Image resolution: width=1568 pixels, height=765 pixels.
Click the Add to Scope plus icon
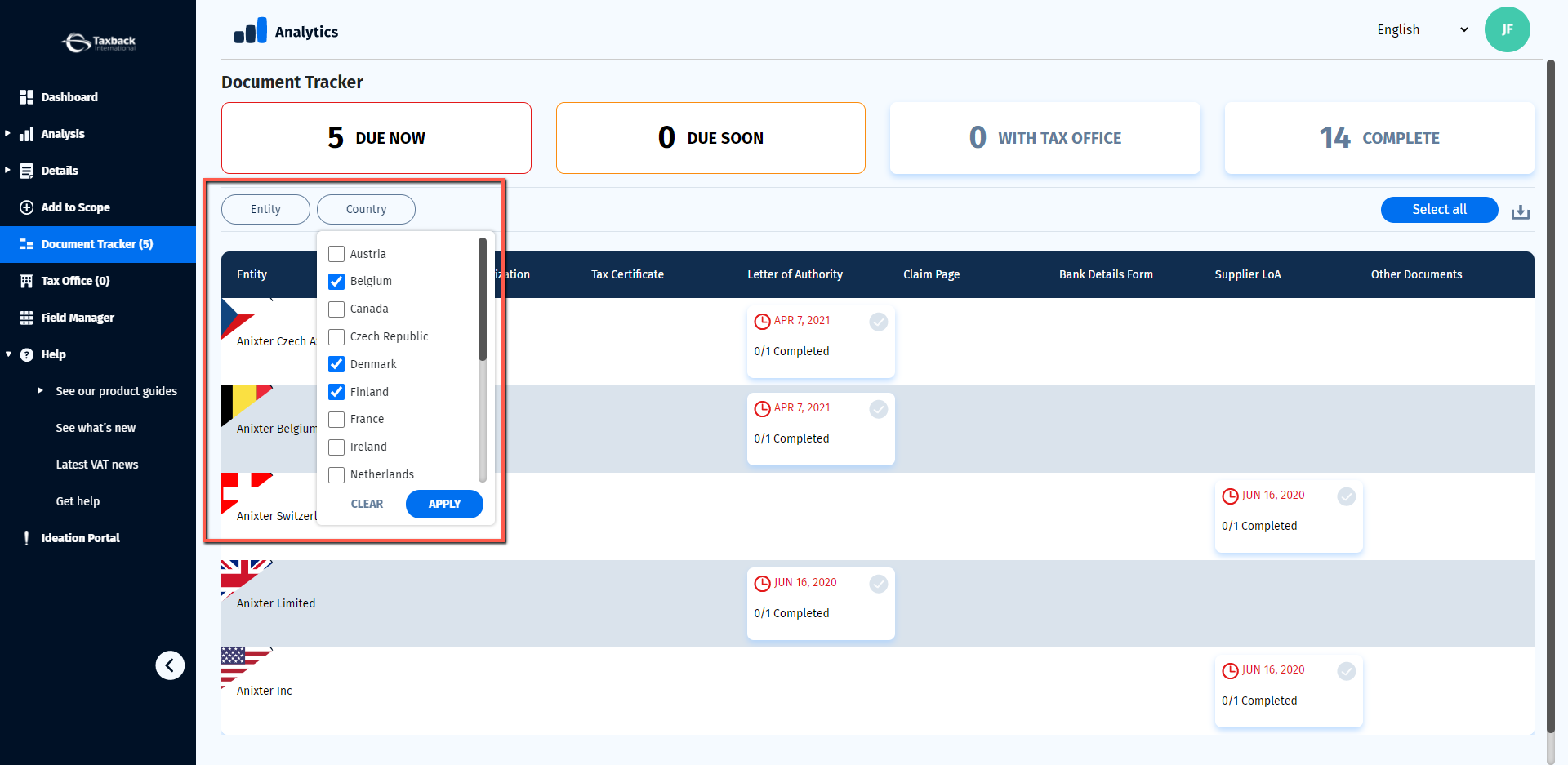pos(27,207)
